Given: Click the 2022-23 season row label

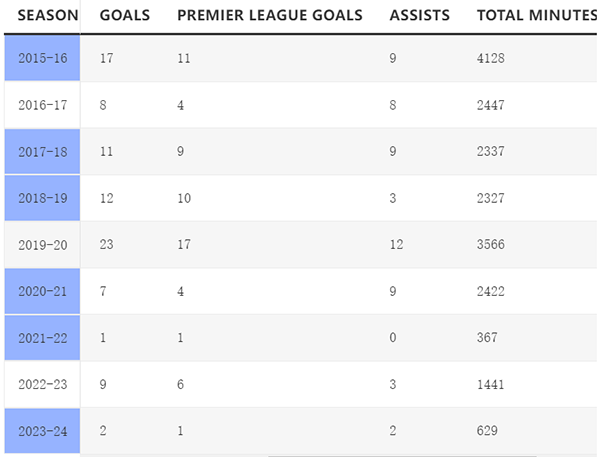Looking at the screenshot, I should pyautogui.click(x=42, y=384).
